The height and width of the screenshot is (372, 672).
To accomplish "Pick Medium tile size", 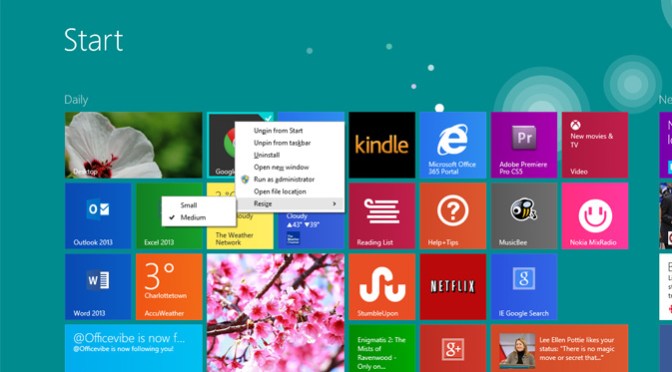I will pos(199,217).
